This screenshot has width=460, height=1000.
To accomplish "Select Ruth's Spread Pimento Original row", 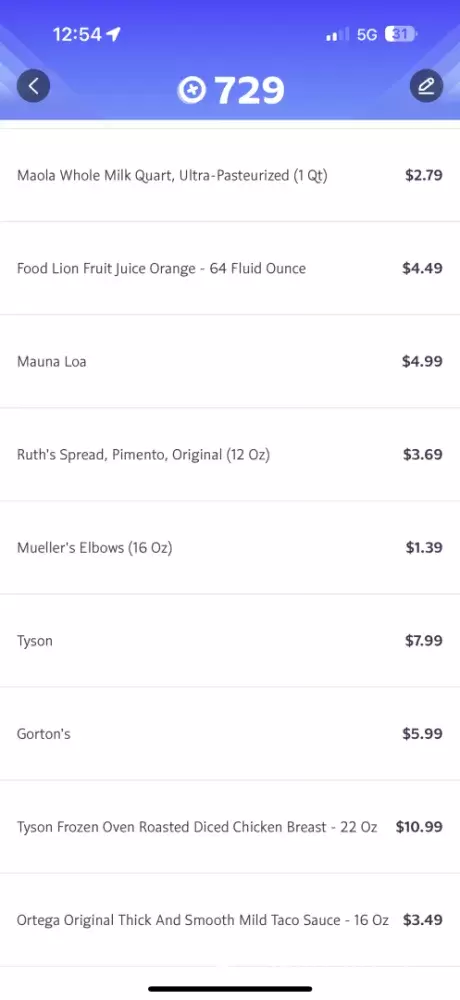I will click(x=230, y=455).
